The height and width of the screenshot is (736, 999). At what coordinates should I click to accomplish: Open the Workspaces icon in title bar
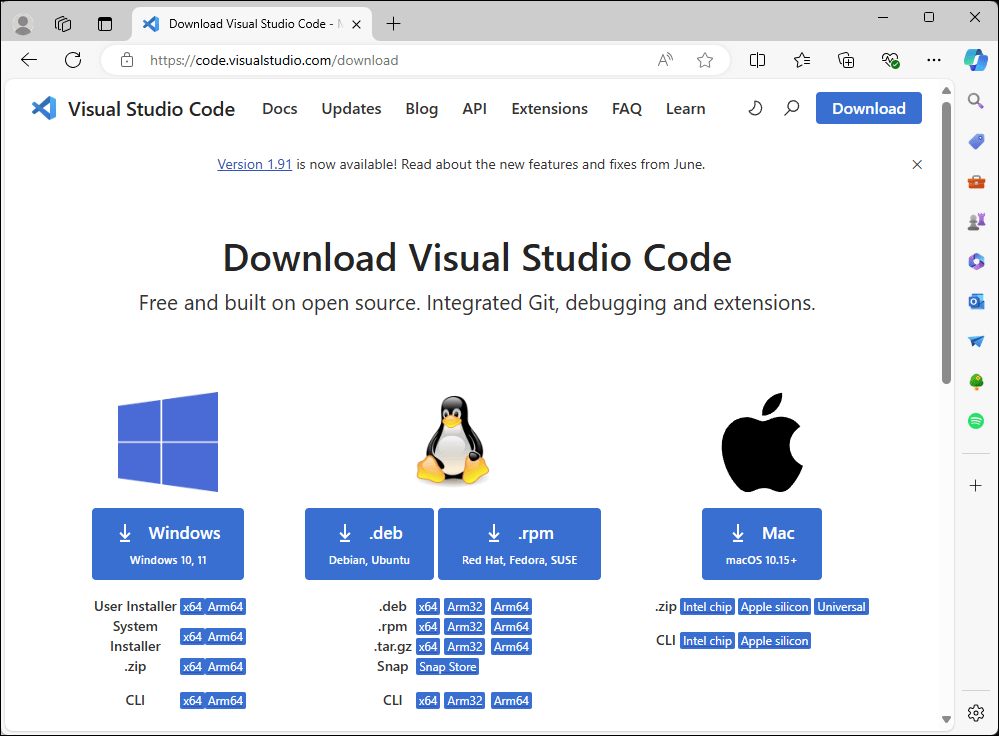point(63,24)
